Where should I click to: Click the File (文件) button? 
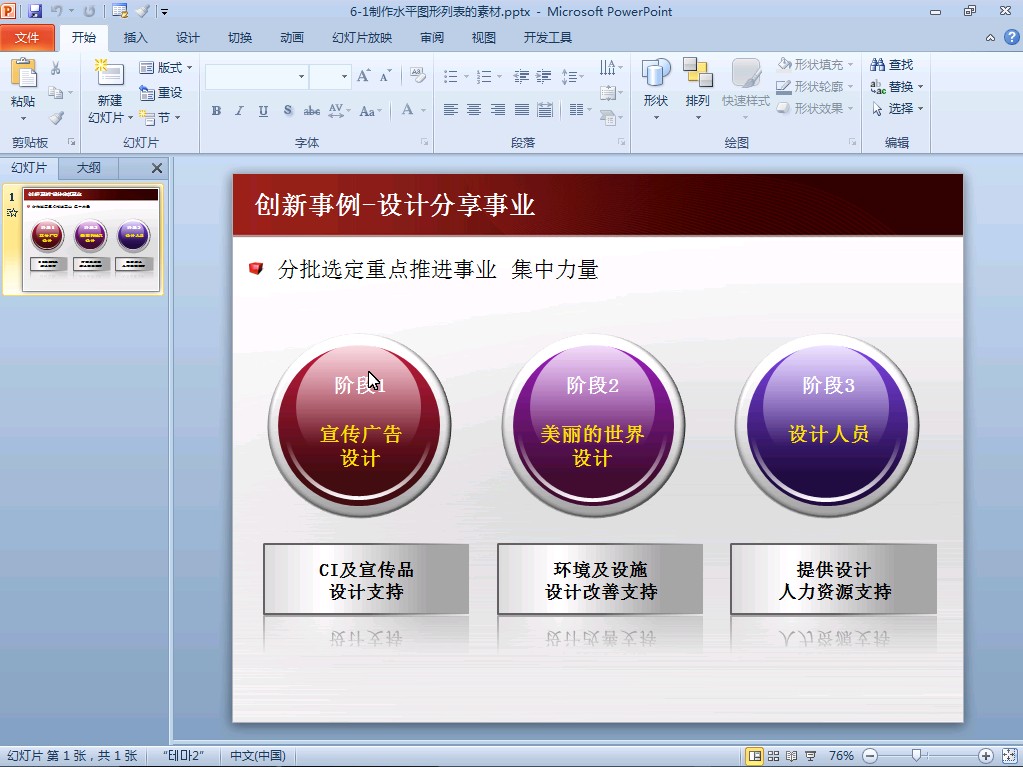[x=27, y=38]
